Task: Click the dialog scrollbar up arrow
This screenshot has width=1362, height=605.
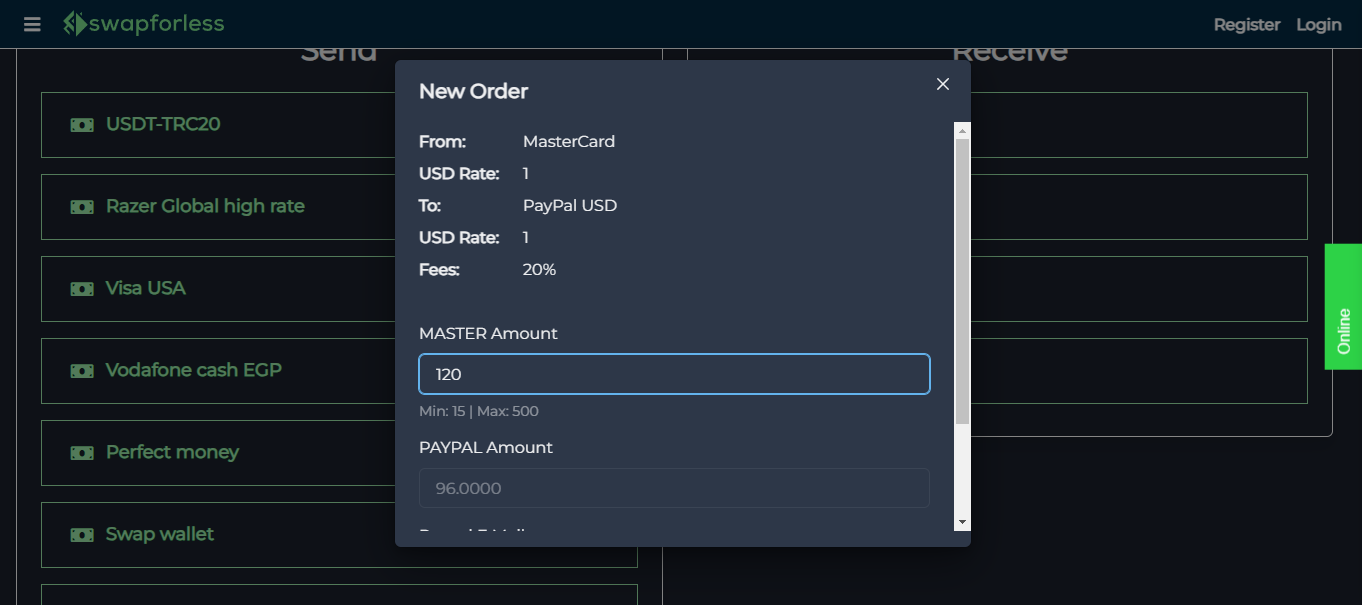Action: pyautogui.click(x=962, y=131)
